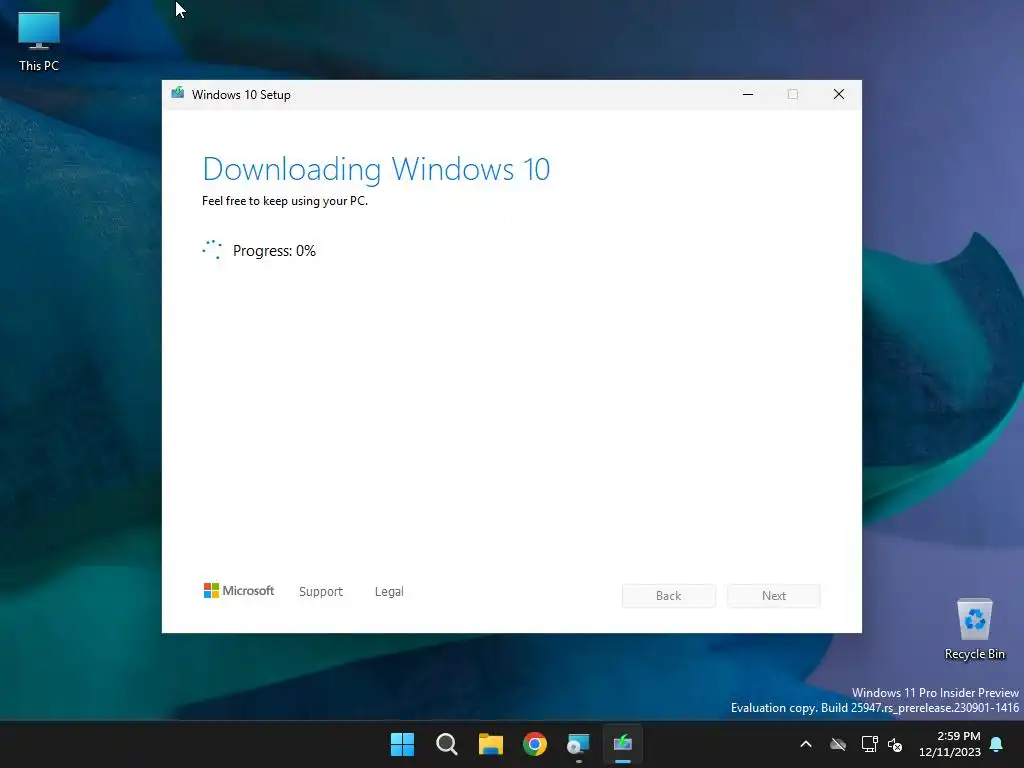Open the Support link
The image size is (1024, 768).
[x=321, y=591]
